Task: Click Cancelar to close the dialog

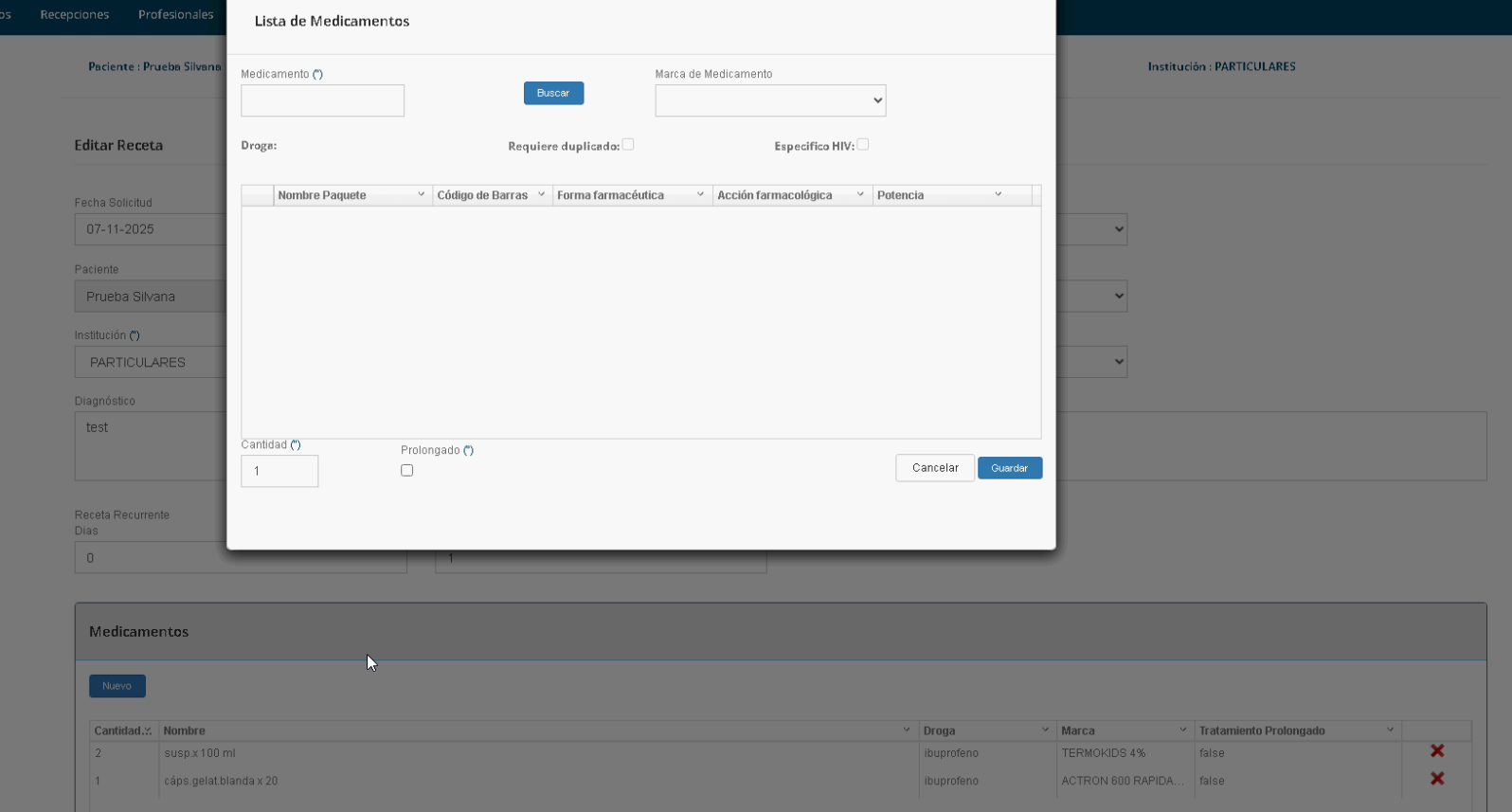Action: (x=934, y=468)
